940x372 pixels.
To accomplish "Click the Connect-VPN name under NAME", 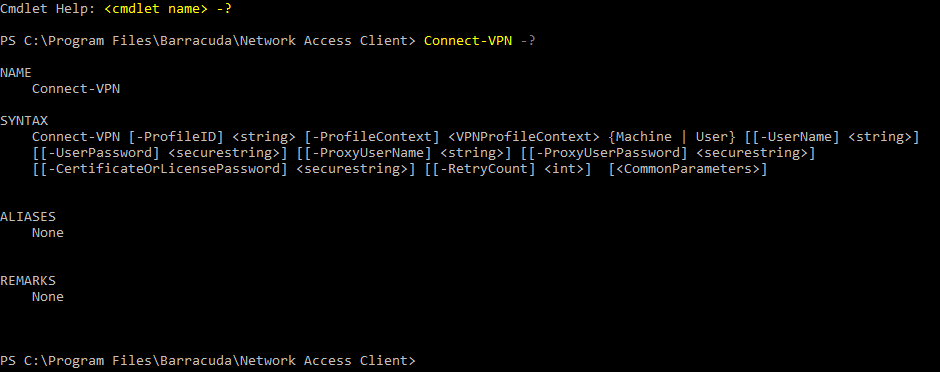I will coord(76,89).
